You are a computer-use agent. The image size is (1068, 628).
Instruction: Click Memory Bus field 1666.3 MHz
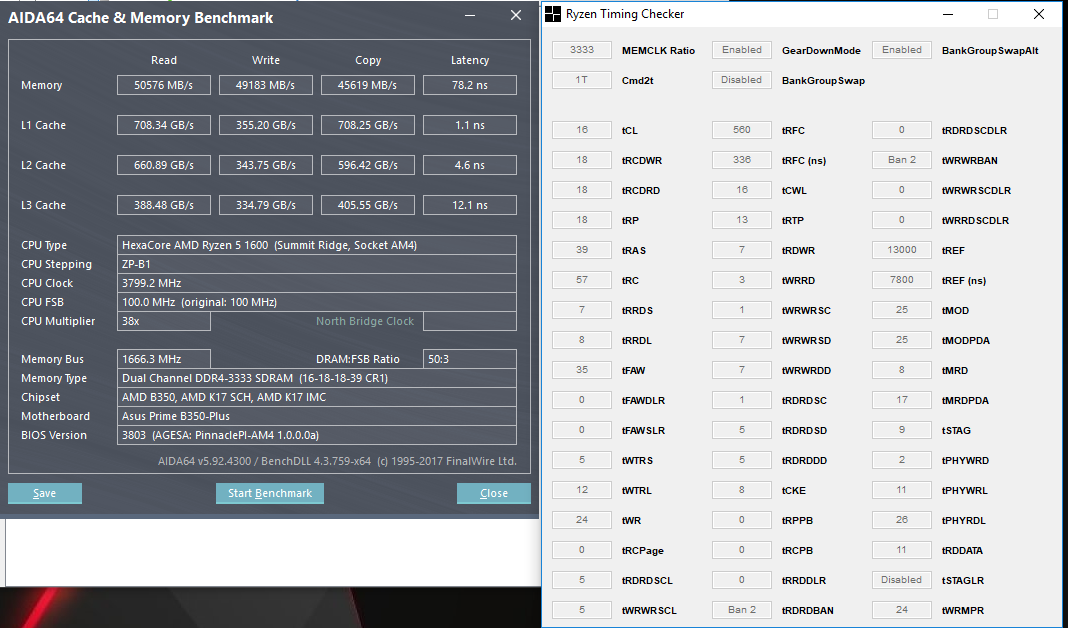pyautogui.click(x=163, y=359)
